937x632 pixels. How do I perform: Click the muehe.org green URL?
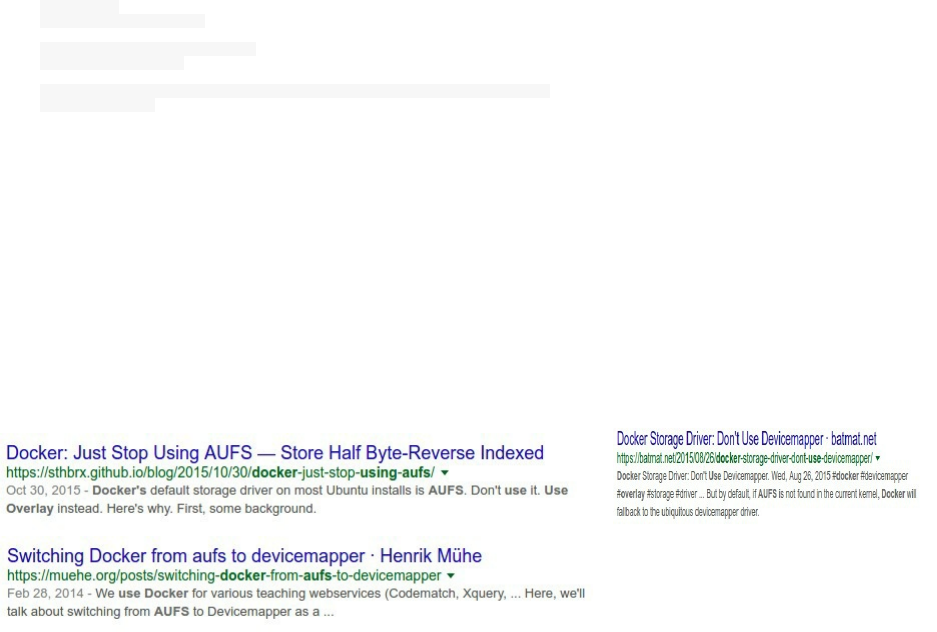(x=224, y=576)
